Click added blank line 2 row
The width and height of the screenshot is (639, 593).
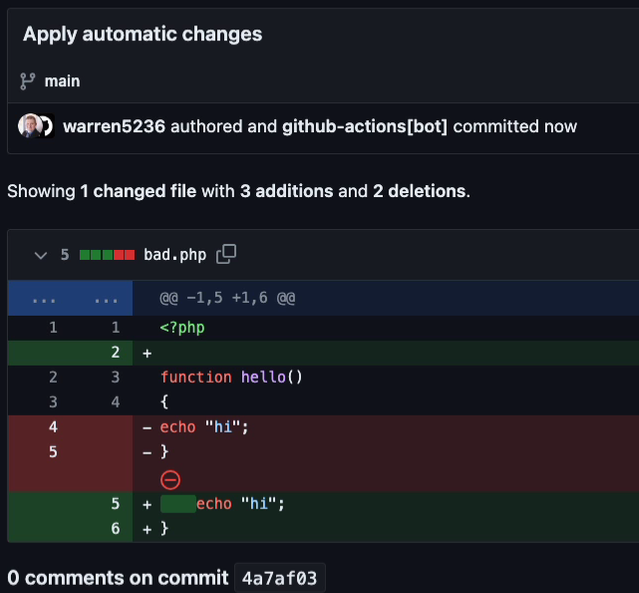pos(323,353)
